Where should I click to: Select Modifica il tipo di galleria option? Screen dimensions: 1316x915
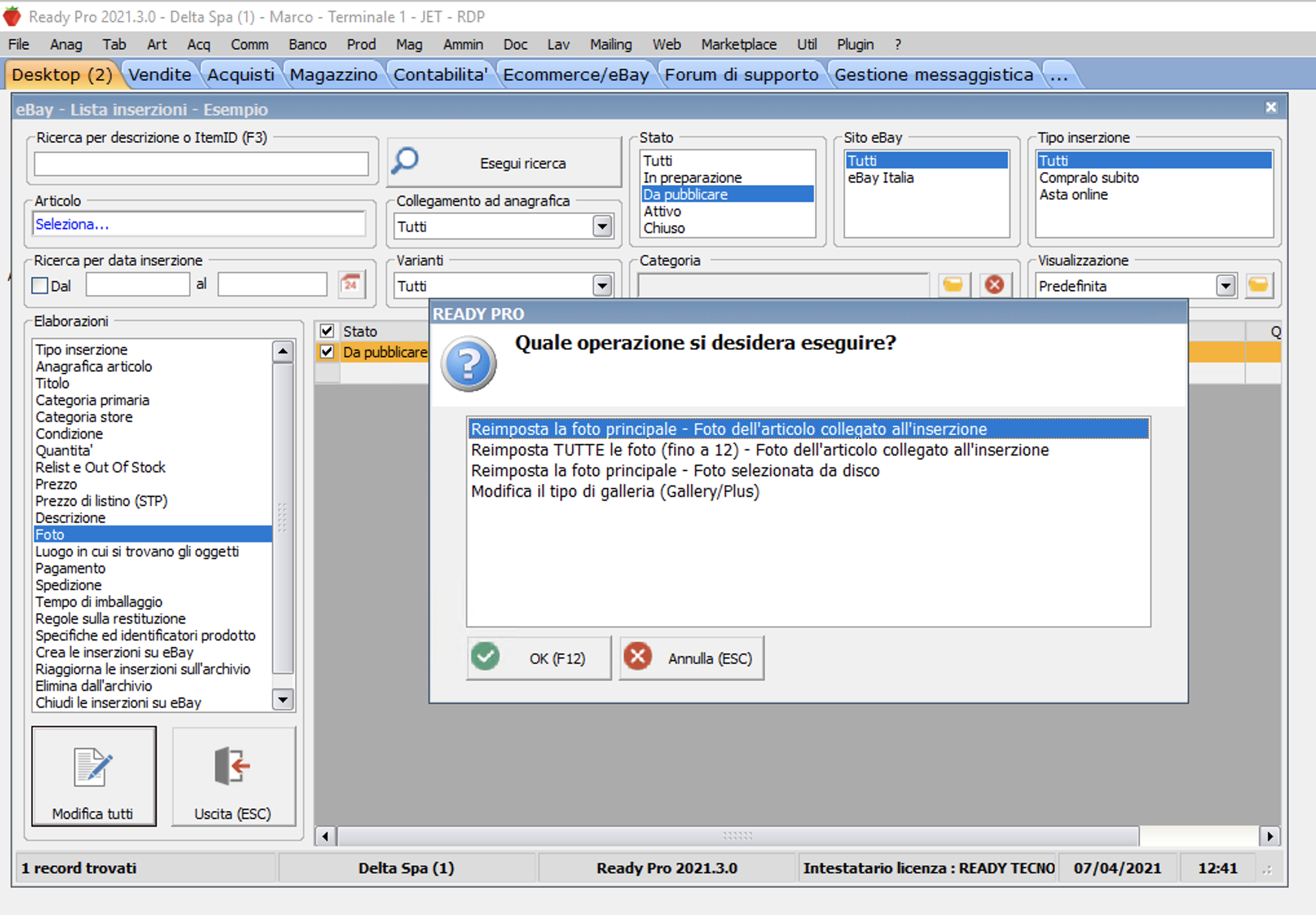(x=807, y=491)
